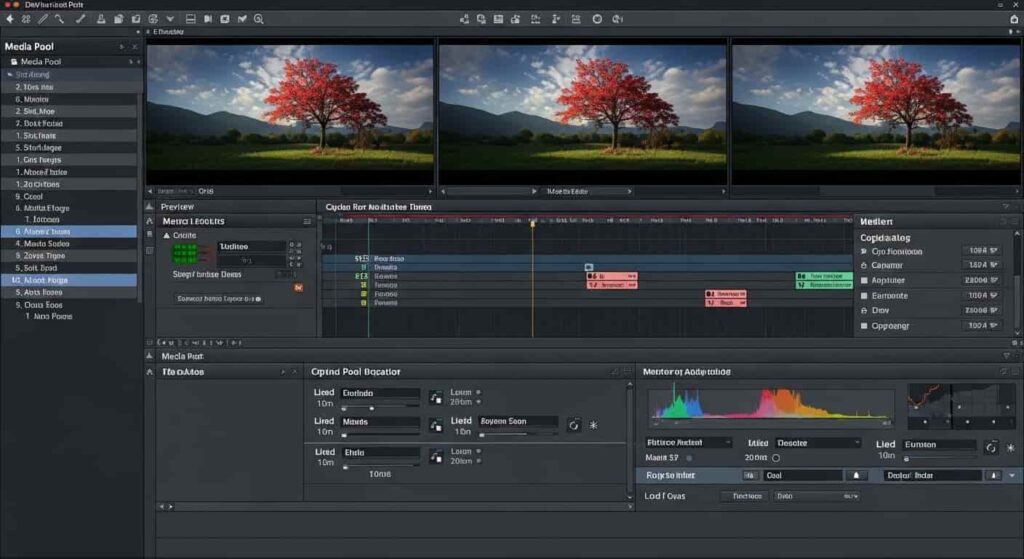Click the asterisk icon beside Boyeen Seon
The width and height of the screenshot is (1024, 559).
coord(594,425)
